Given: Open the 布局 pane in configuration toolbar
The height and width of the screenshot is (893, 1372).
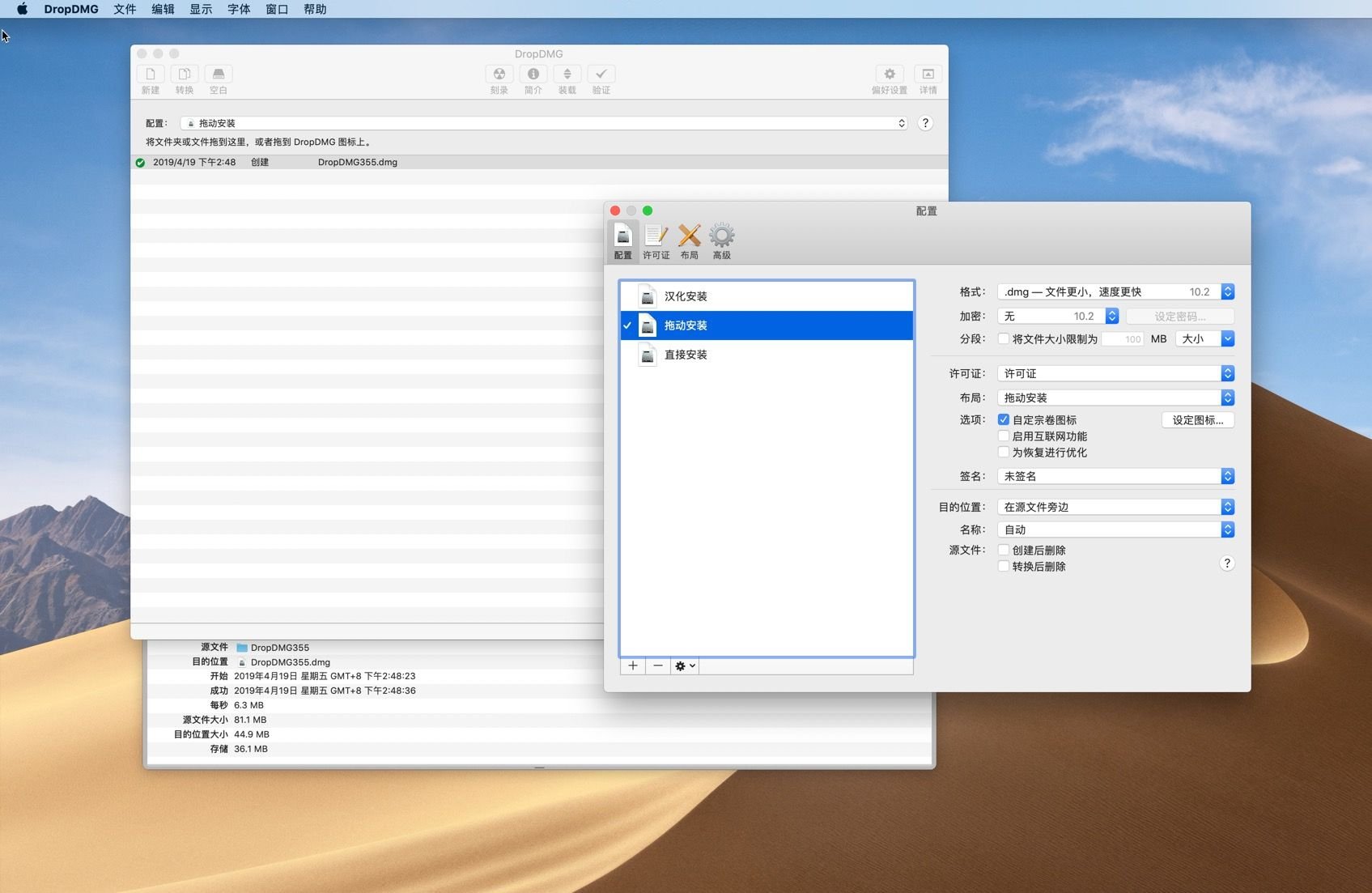Looking at the screenshot, I should tap(690, 241).
